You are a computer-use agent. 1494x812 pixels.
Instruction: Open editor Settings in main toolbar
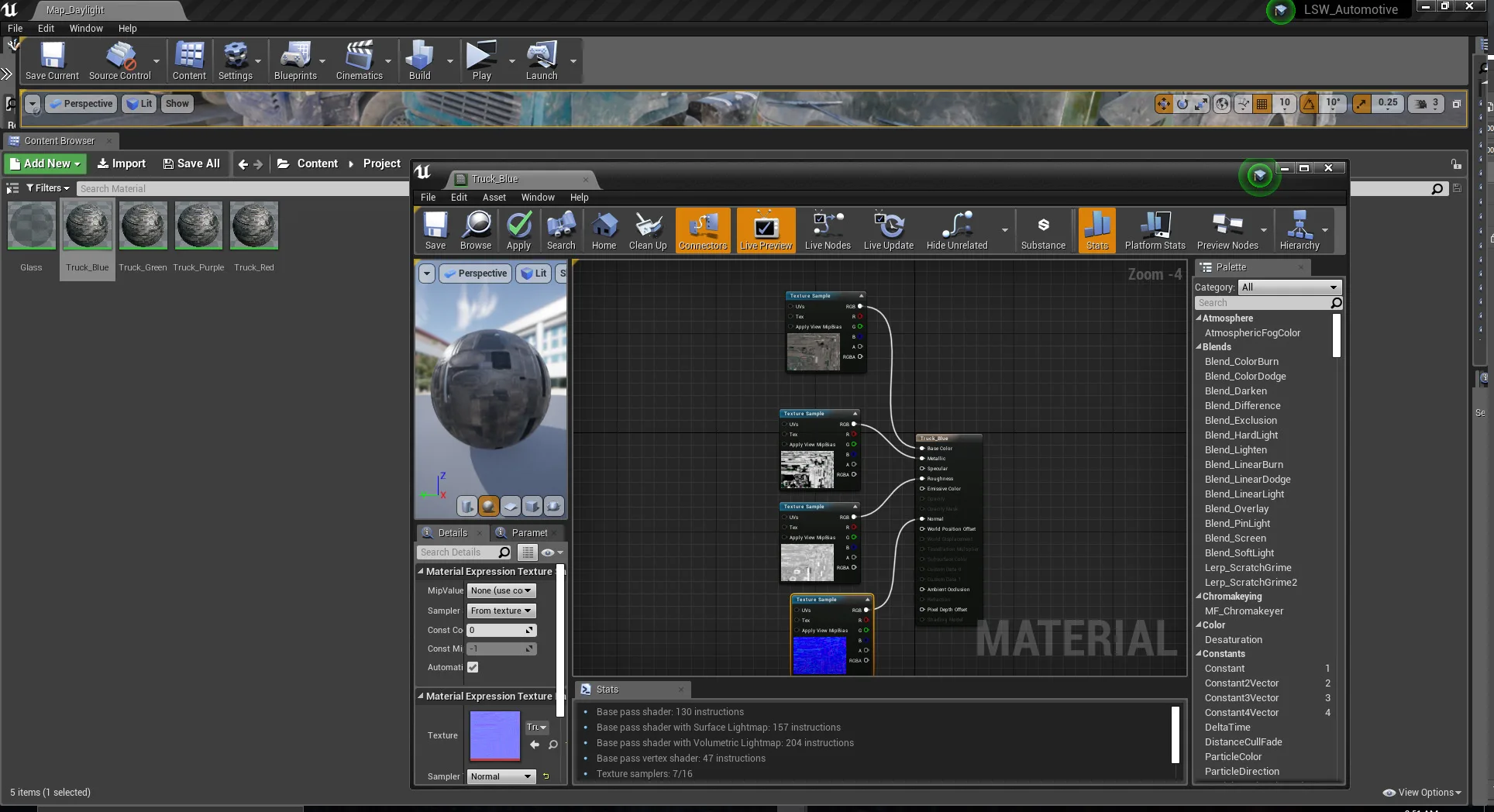point(236,60)
